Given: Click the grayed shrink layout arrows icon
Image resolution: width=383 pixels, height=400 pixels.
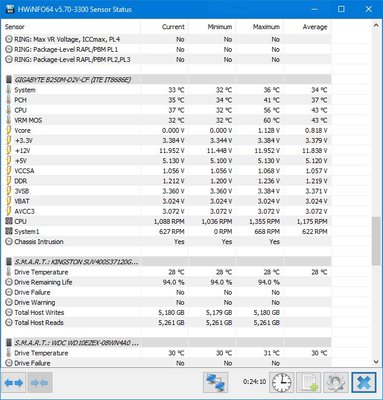Looking at the screenshot, I should [39, 382].
